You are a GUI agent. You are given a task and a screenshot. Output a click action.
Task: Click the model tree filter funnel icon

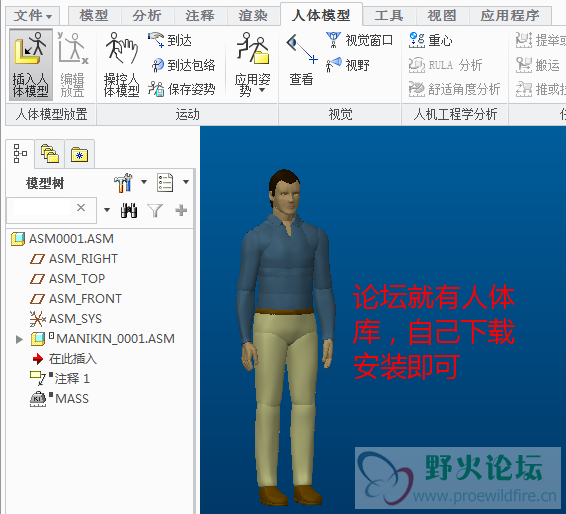click(155, 210)
